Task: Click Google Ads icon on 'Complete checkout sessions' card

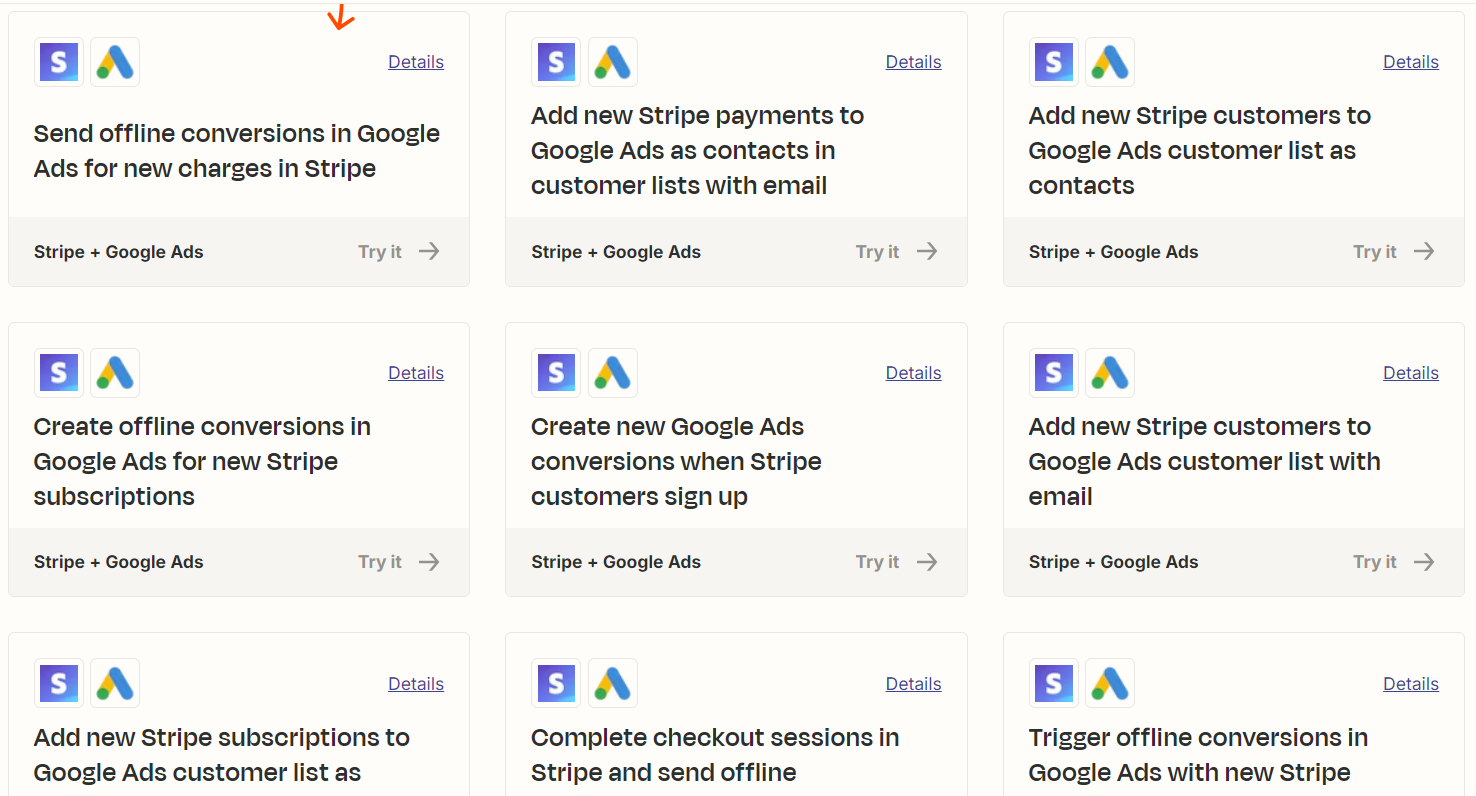Action: pyautogui.click(x=613, y=683)
